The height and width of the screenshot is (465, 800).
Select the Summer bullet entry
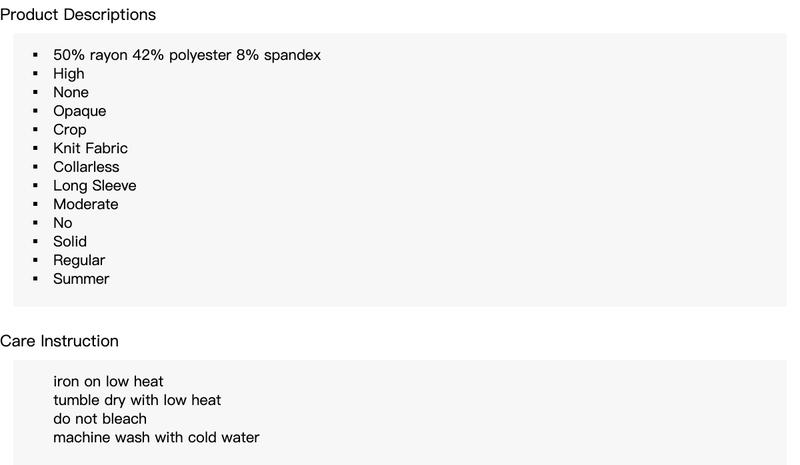click(81, 279)
